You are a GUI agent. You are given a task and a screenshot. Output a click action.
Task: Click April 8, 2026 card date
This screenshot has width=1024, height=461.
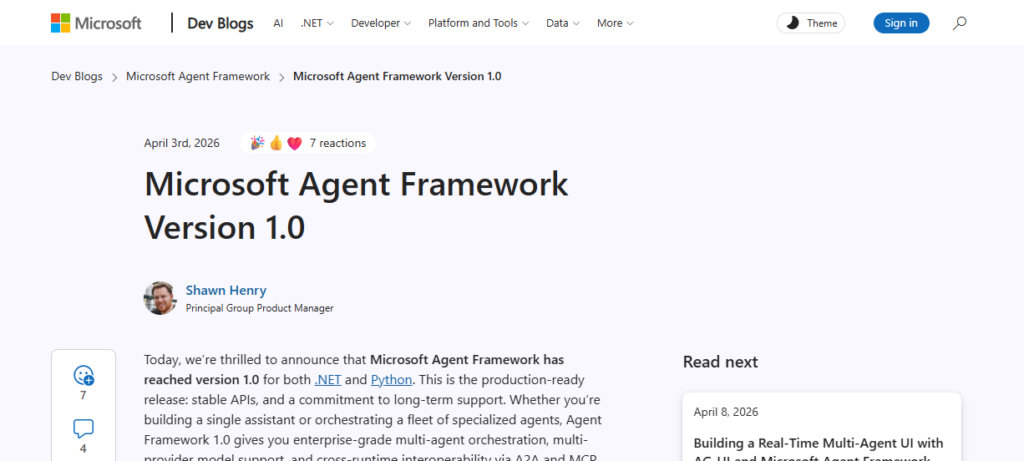[x=726, y=412]
